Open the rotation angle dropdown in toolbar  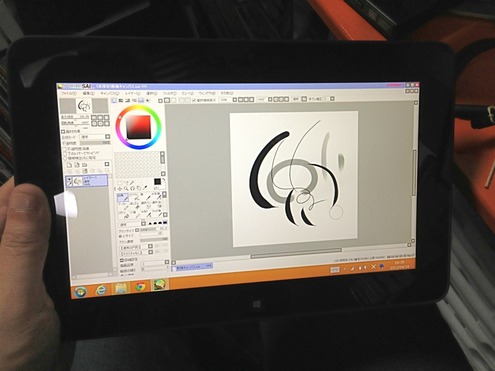click(270, 99)
